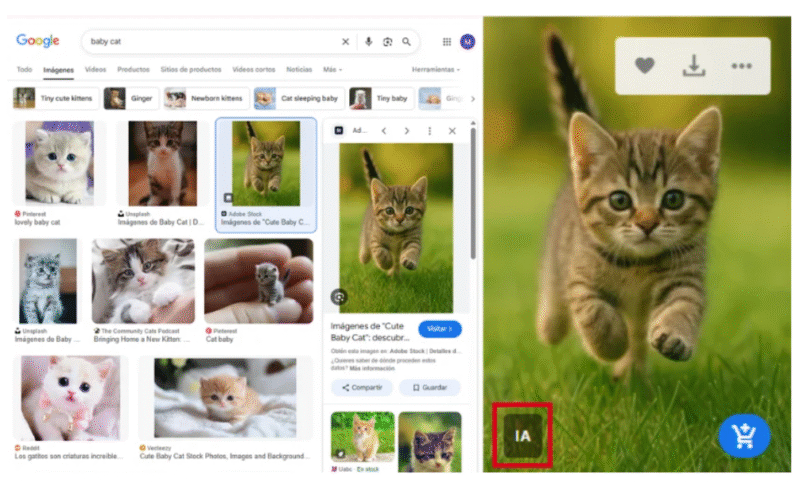Switch to the Todo tab
Screen dimensions: 800x482
[x=24, y=69]
